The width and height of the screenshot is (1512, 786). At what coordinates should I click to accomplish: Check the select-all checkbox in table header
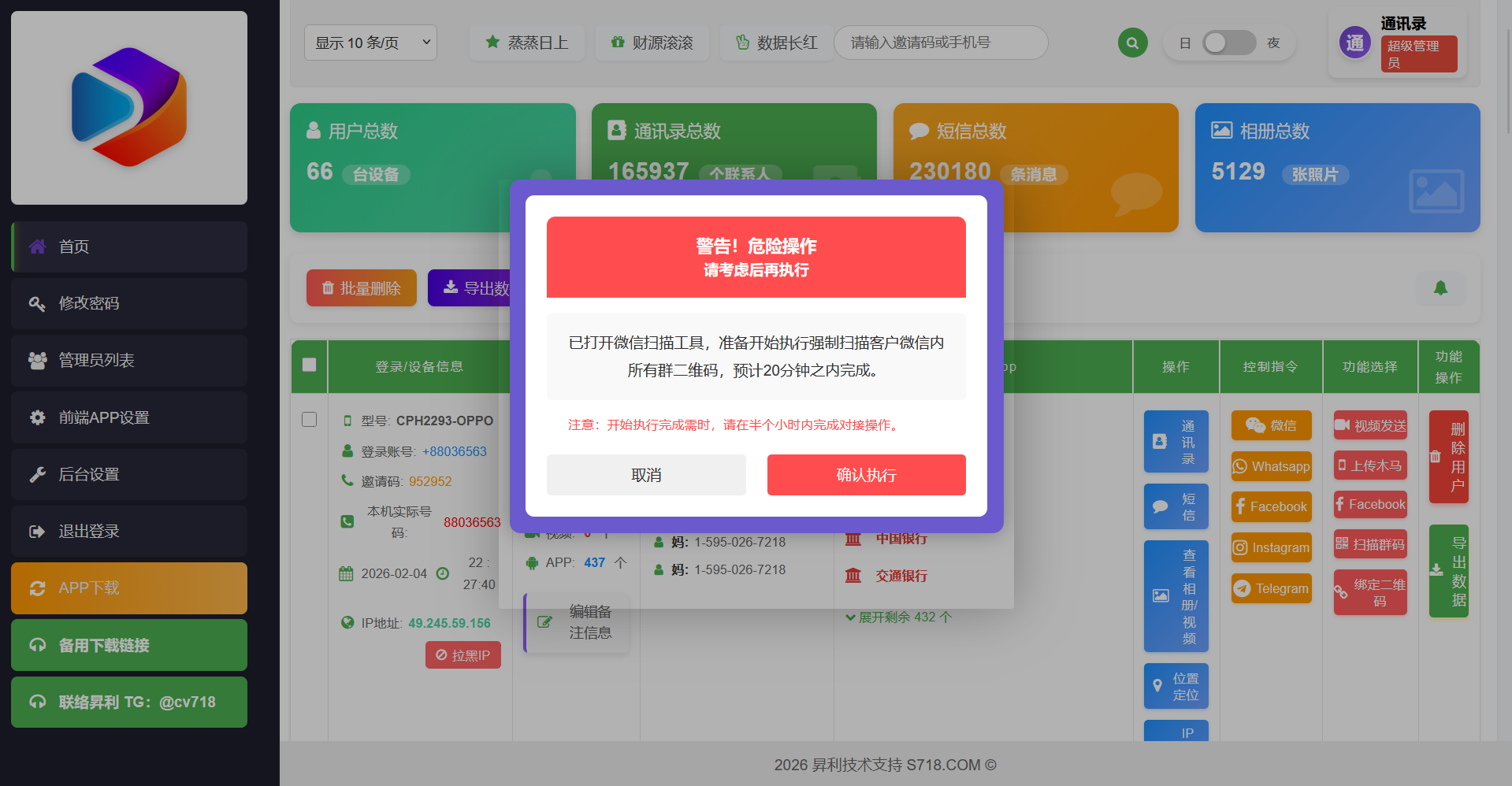click(310, 365)
